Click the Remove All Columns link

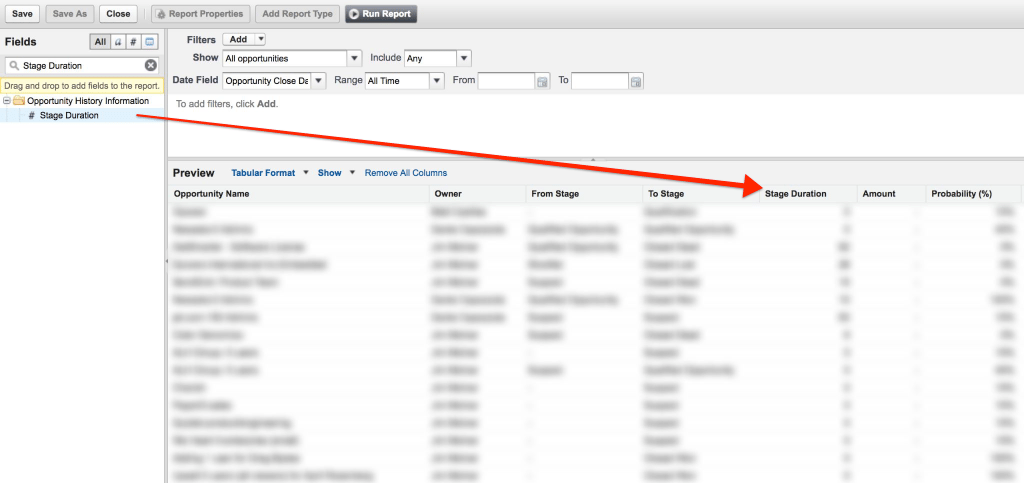(x=406, y=173)
